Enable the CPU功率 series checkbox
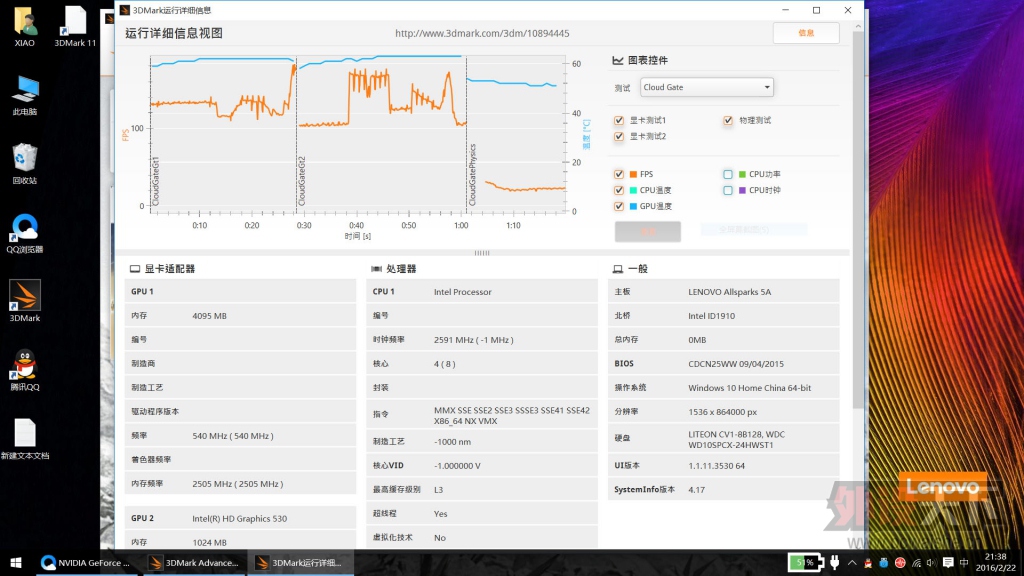The height and width of the screenshot is (576, 1024). [x=728, y=174]
